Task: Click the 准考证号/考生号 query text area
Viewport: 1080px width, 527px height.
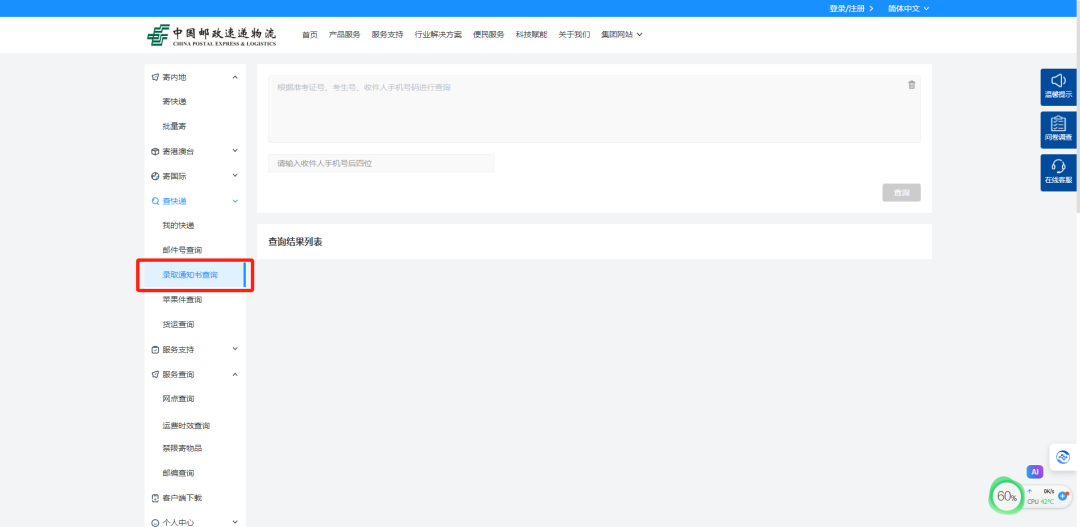Action: click(x=594, y=109)
